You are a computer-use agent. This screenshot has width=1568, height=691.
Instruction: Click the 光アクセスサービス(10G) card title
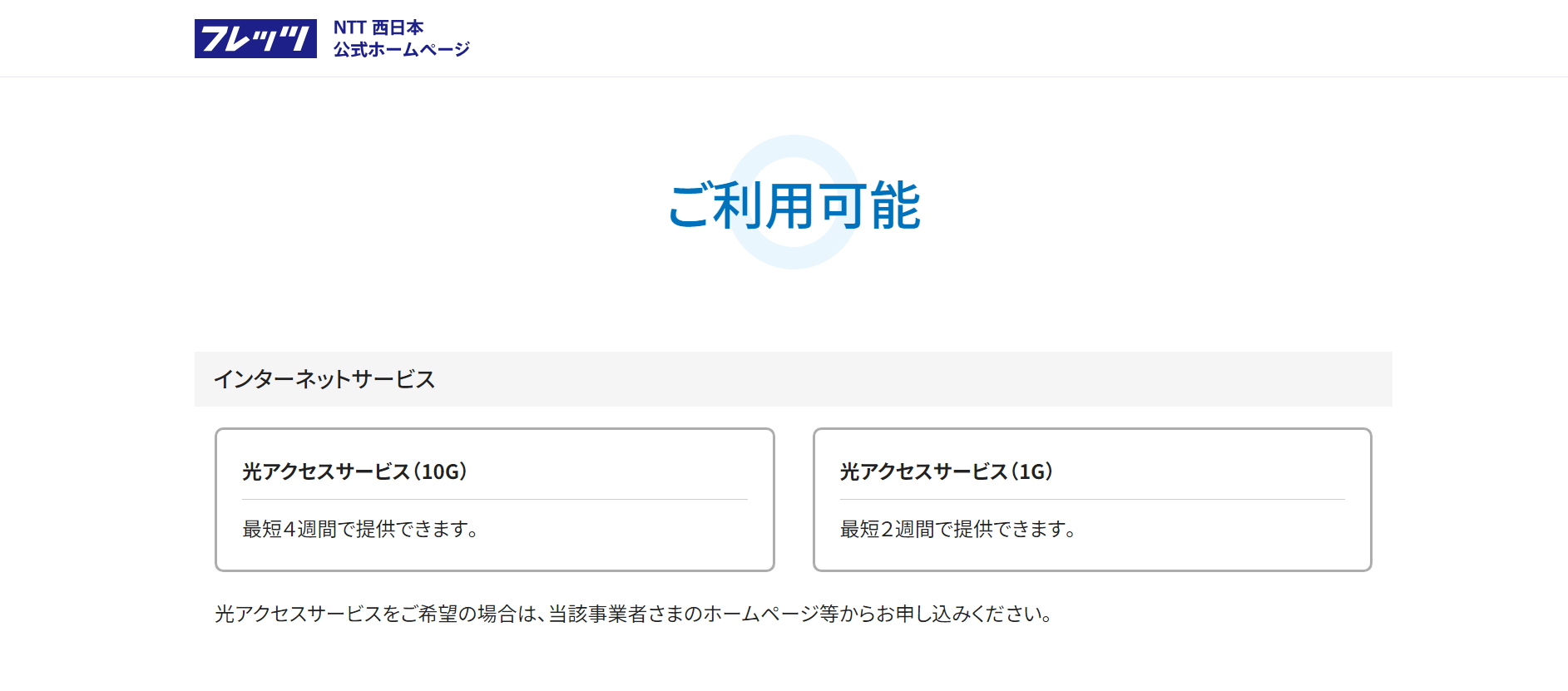point(354,471)
